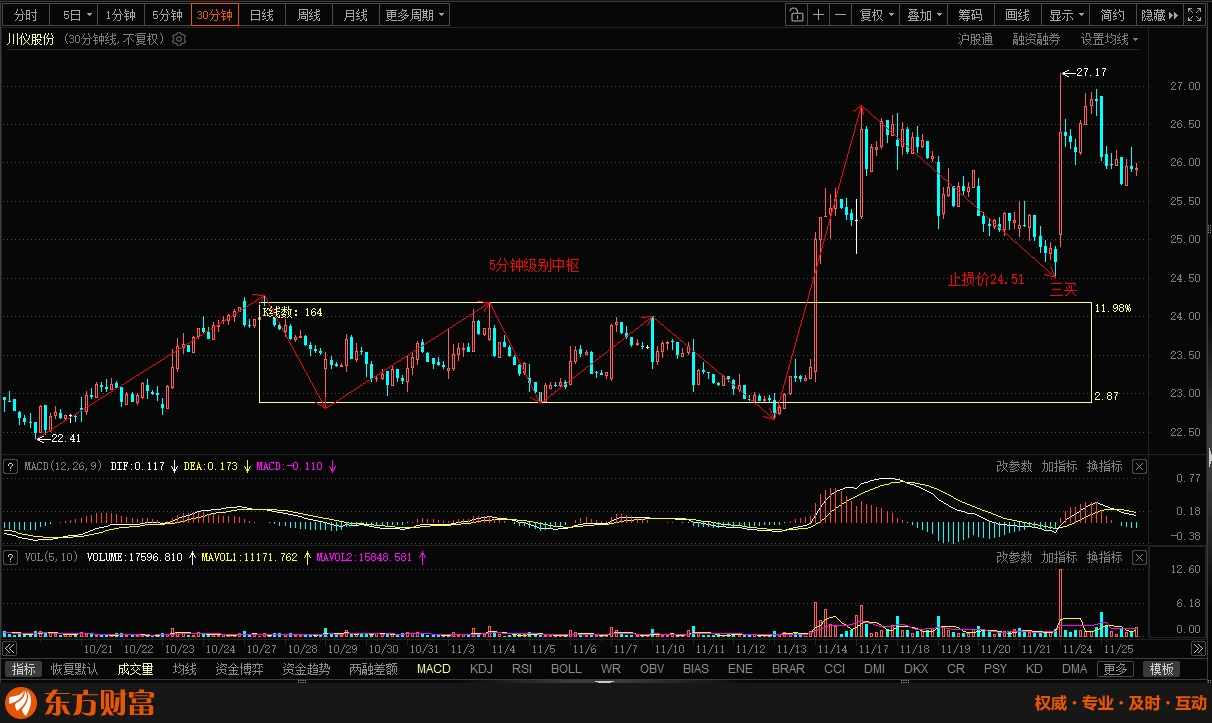Open settings gear next to 30分钟线 label
The height and width of the screenshot is (723, 1212).
179,39
